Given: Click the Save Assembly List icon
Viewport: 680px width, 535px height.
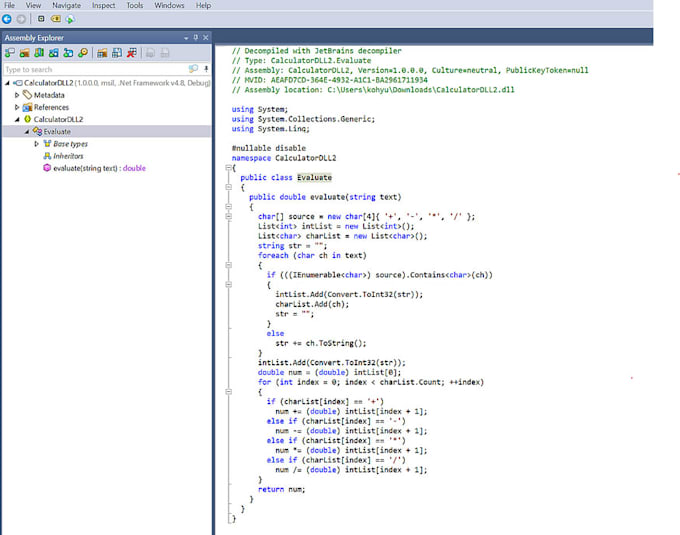Looking at the screenshot, I should 117,53.
